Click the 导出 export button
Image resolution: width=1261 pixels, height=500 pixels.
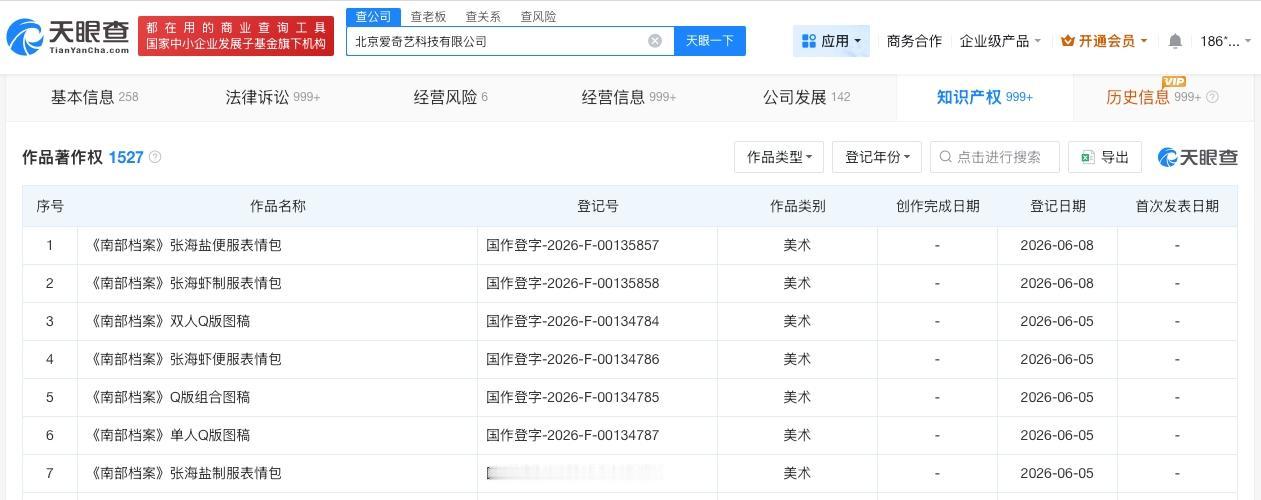click(x=1105, y=157)
